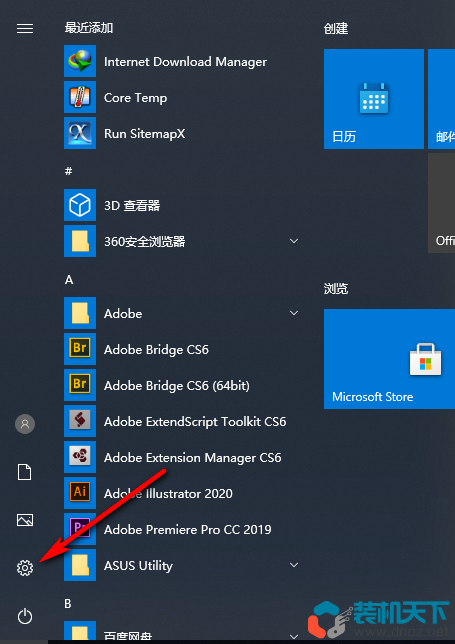Open the user account icon
455x644 pixels.
[25, 423]
